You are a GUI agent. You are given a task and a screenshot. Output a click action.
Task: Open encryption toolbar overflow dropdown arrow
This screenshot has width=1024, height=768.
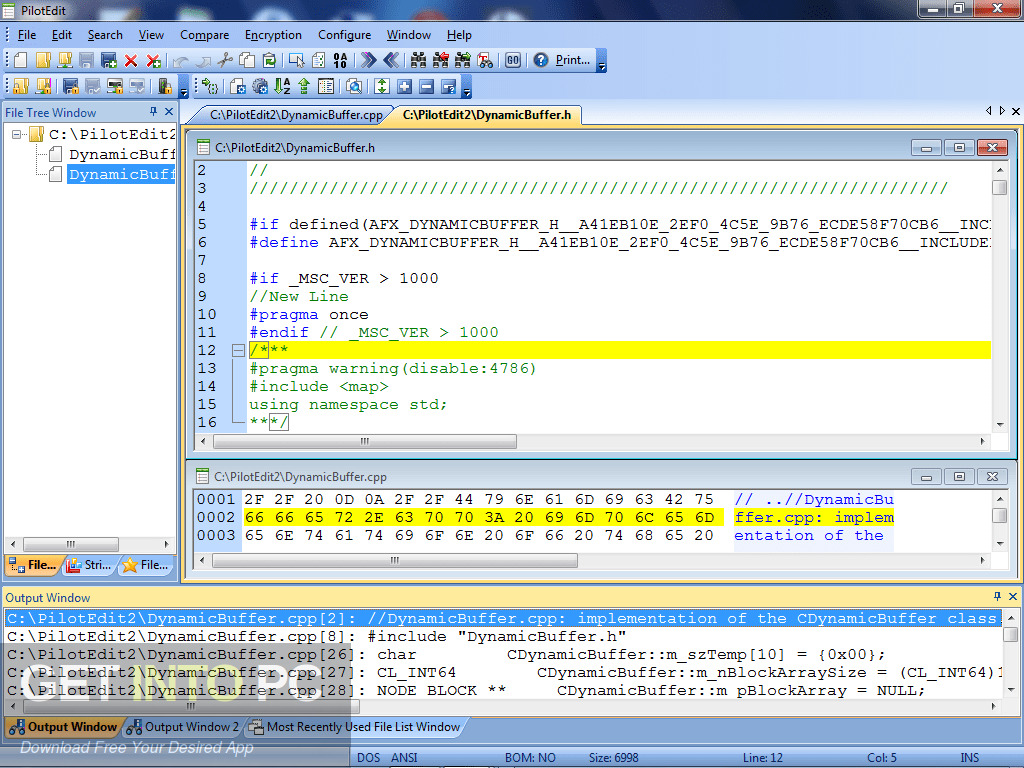184,87
